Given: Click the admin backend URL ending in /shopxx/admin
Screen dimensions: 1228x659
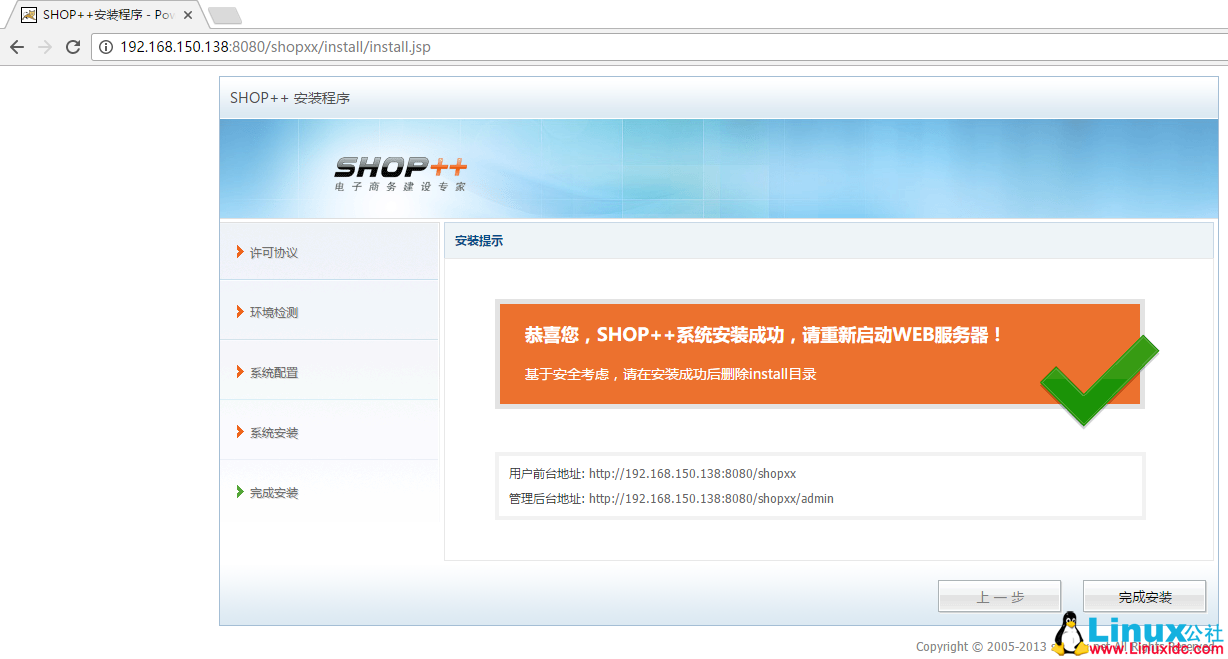Looking at the screenshot, I should click(x=710, y=499).
